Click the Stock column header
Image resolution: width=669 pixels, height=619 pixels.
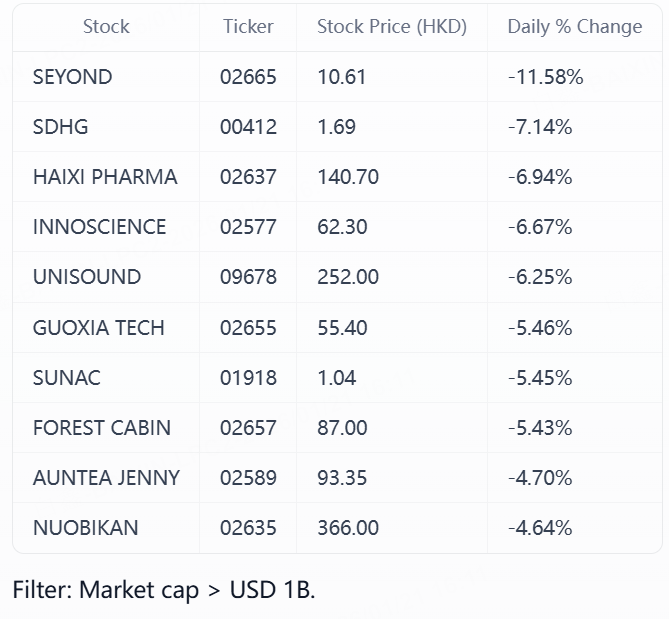(106, 27)
